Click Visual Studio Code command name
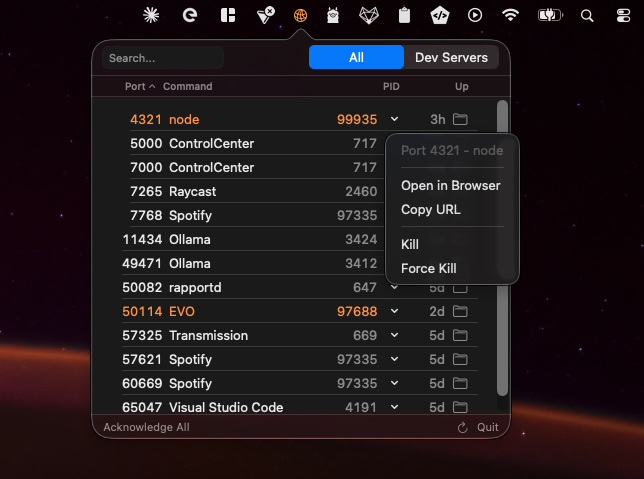Screen dimensions: 644x479 [226, 407]
